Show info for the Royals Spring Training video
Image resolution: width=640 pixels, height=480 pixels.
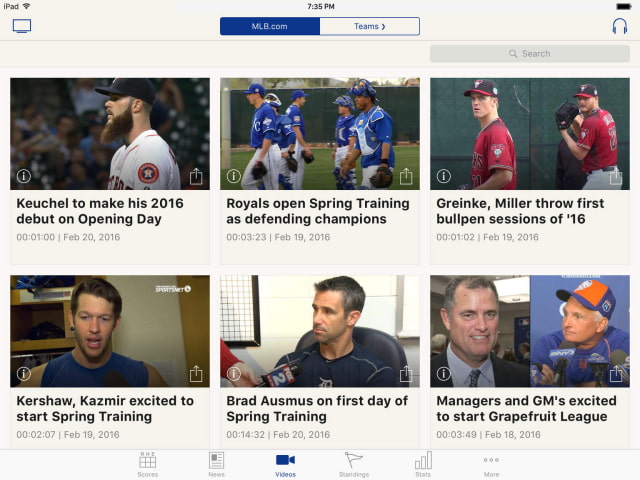[x=233, y=176]
